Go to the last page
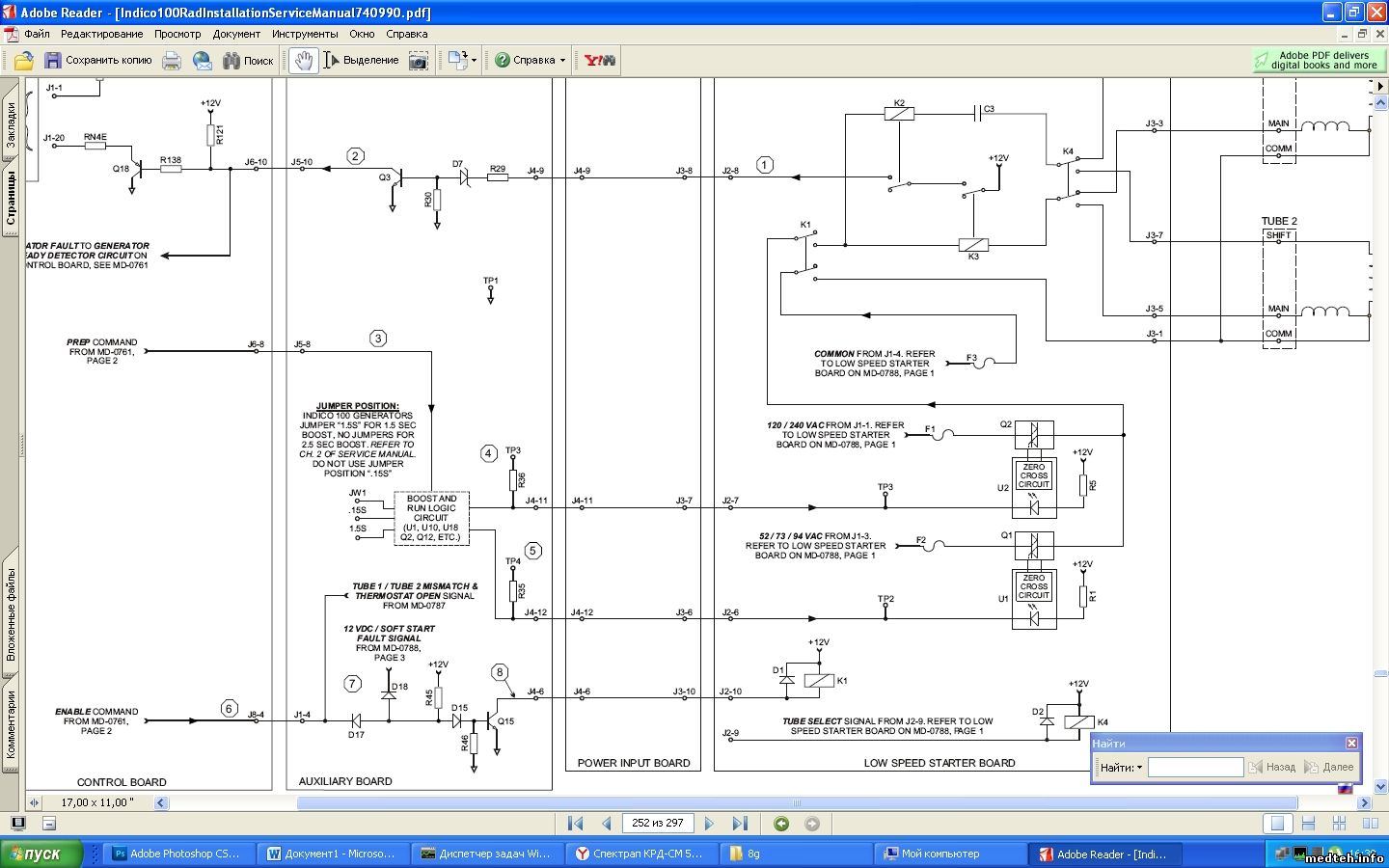The height and width of the screenshot is (868, 1389). pyautogui.click(x=740, y=824)
